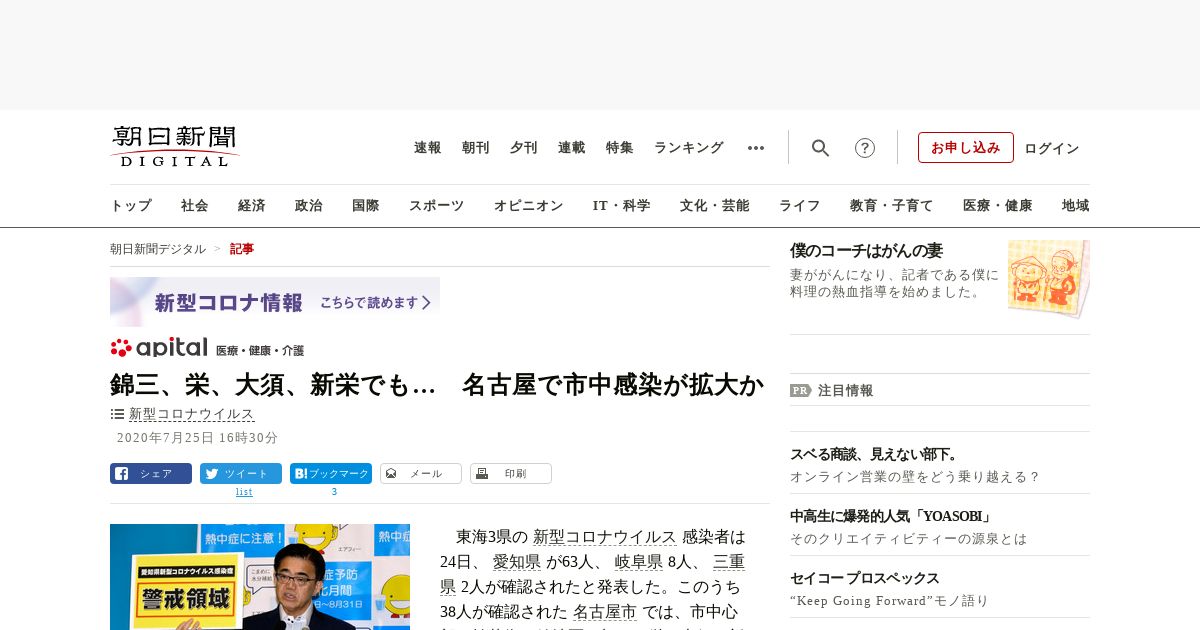This screenshot has width=1200, height=630.
Task: Click the 朝日新聞デジタル breadcrumb link
Action: coord(158,249)
